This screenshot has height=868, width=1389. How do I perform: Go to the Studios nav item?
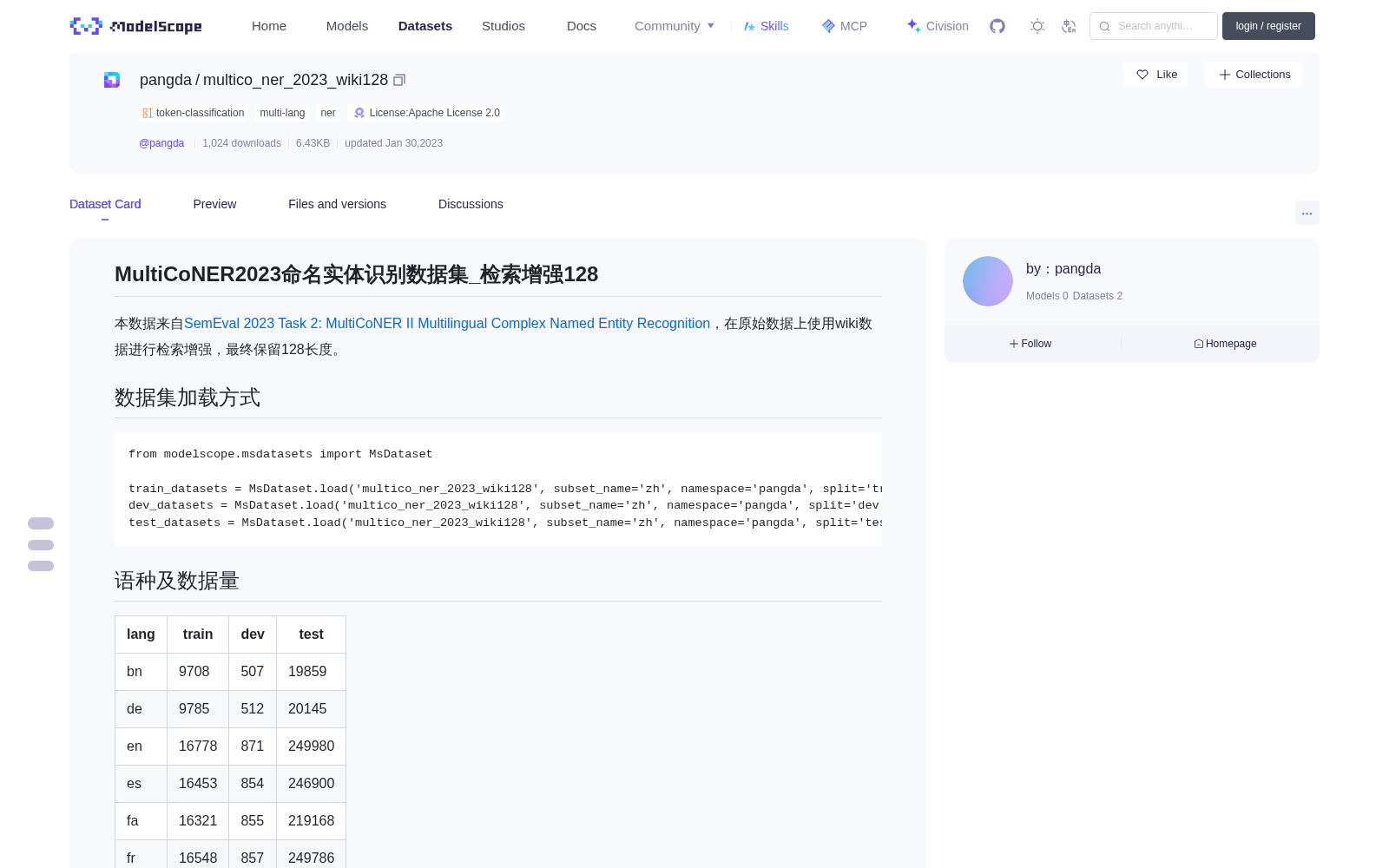[x=504, y=26]
